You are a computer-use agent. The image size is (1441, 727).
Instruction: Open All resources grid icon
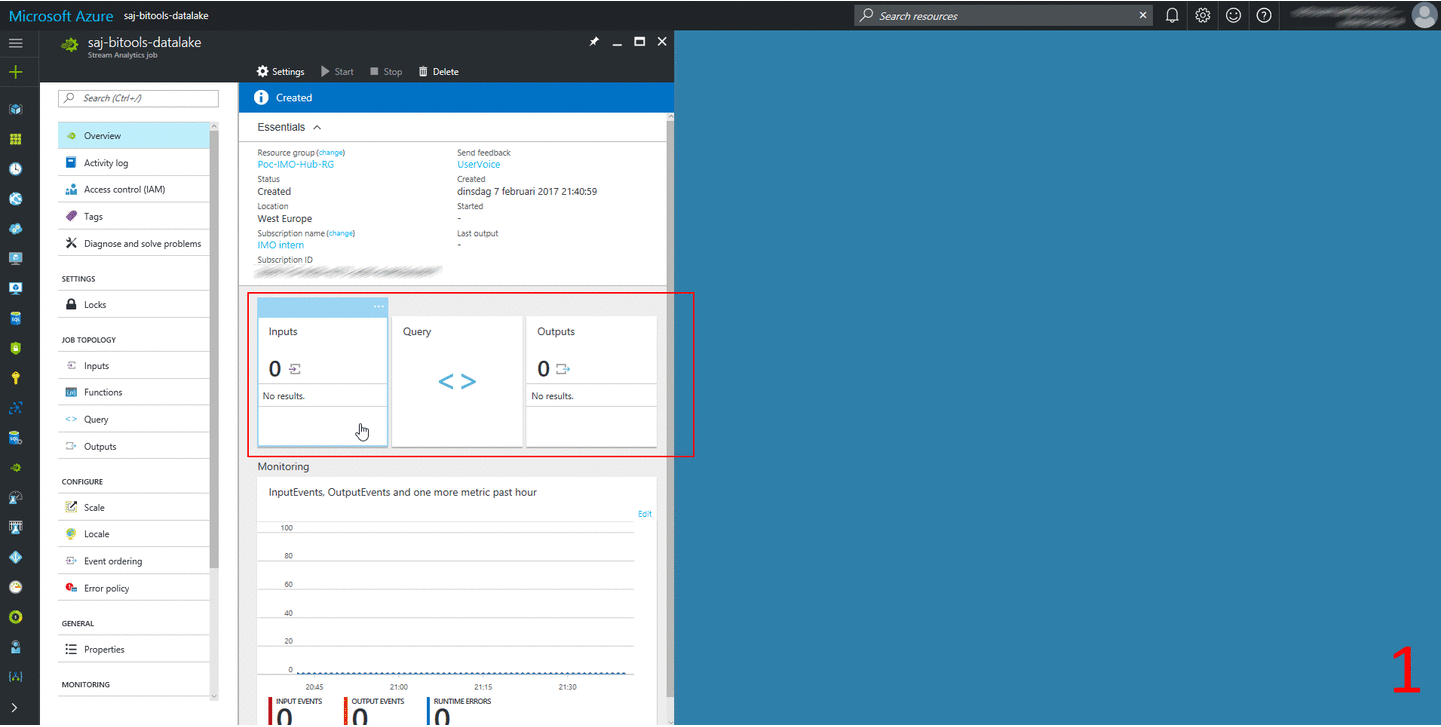[x=15, y=139]
